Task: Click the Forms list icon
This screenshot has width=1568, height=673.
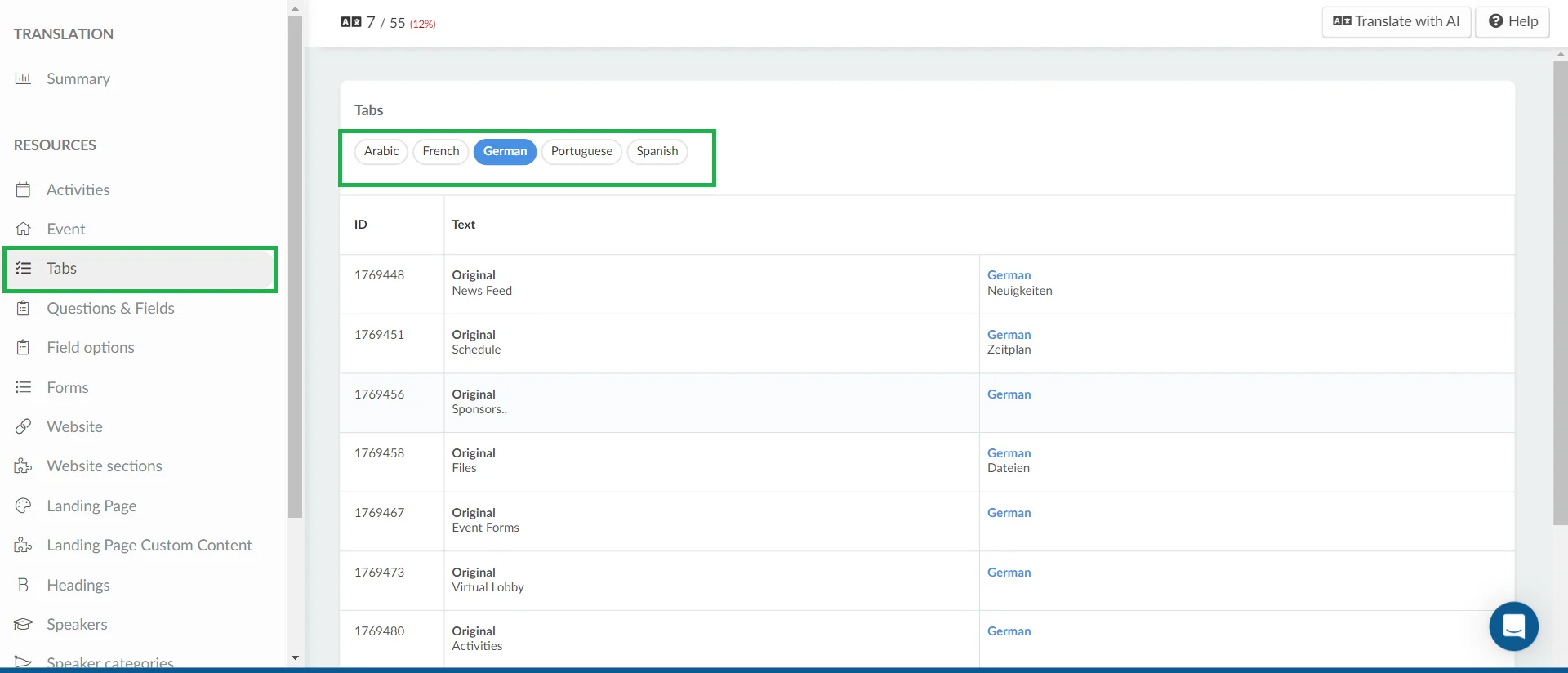Action: point(23,387)
